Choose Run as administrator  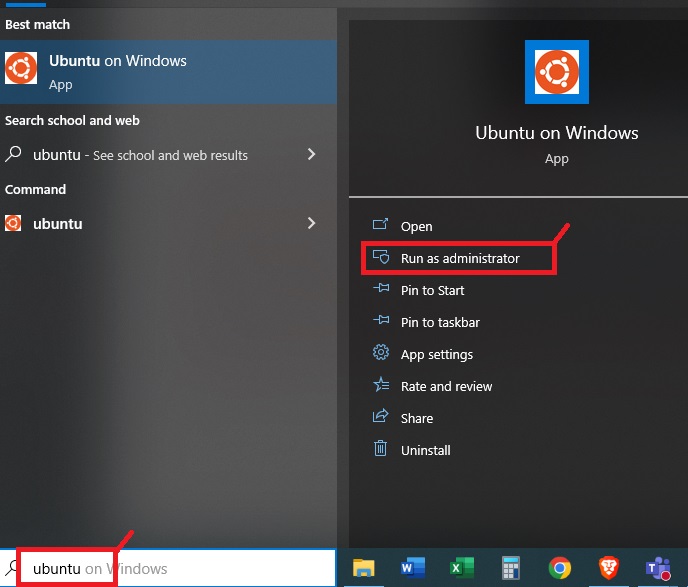pyautogui.click(x=460, y=258)
